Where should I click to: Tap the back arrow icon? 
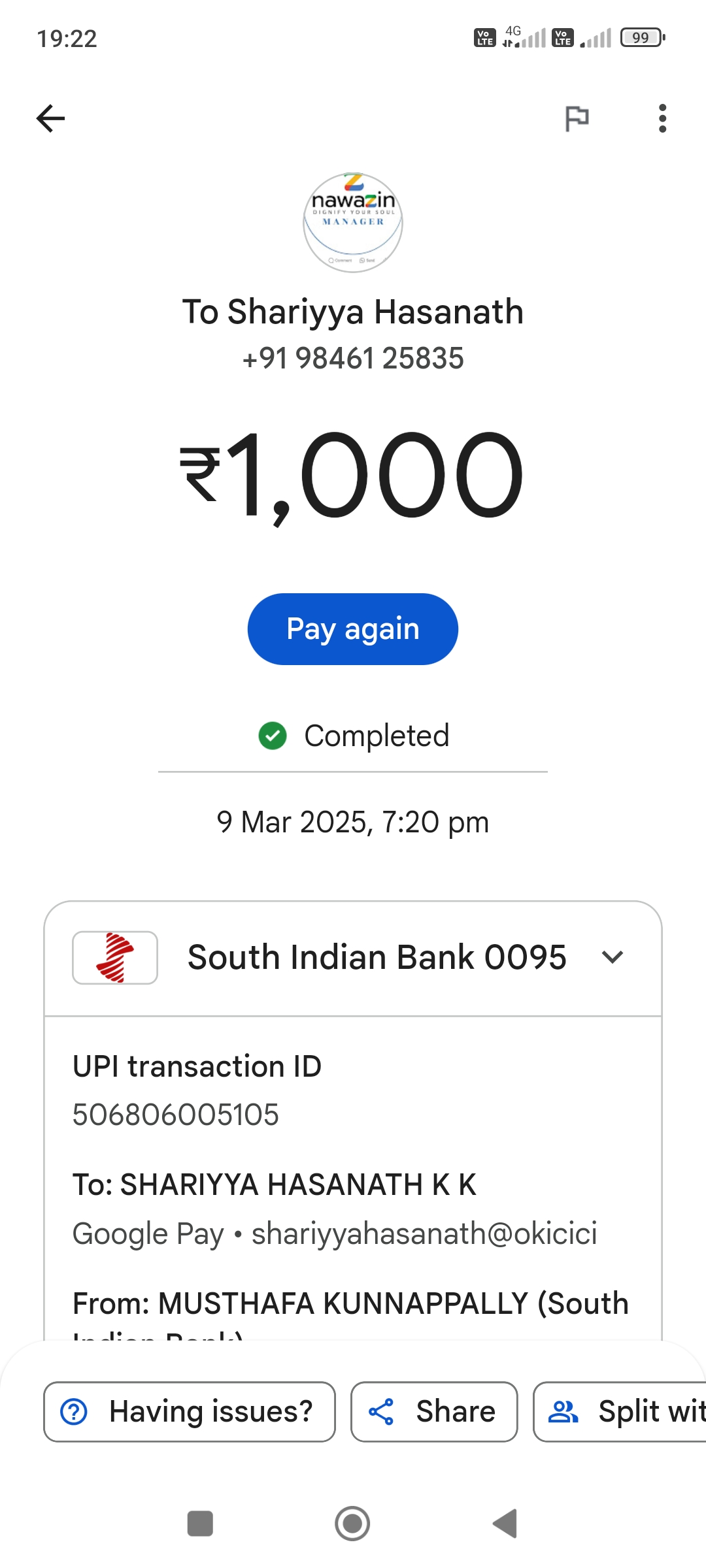[x=50, y=118]
